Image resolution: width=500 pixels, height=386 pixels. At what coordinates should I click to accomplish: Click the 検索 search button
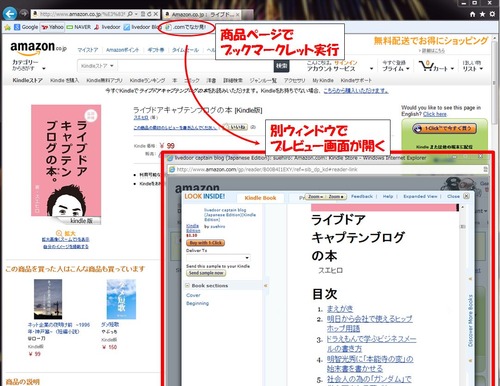coord(281,66)
